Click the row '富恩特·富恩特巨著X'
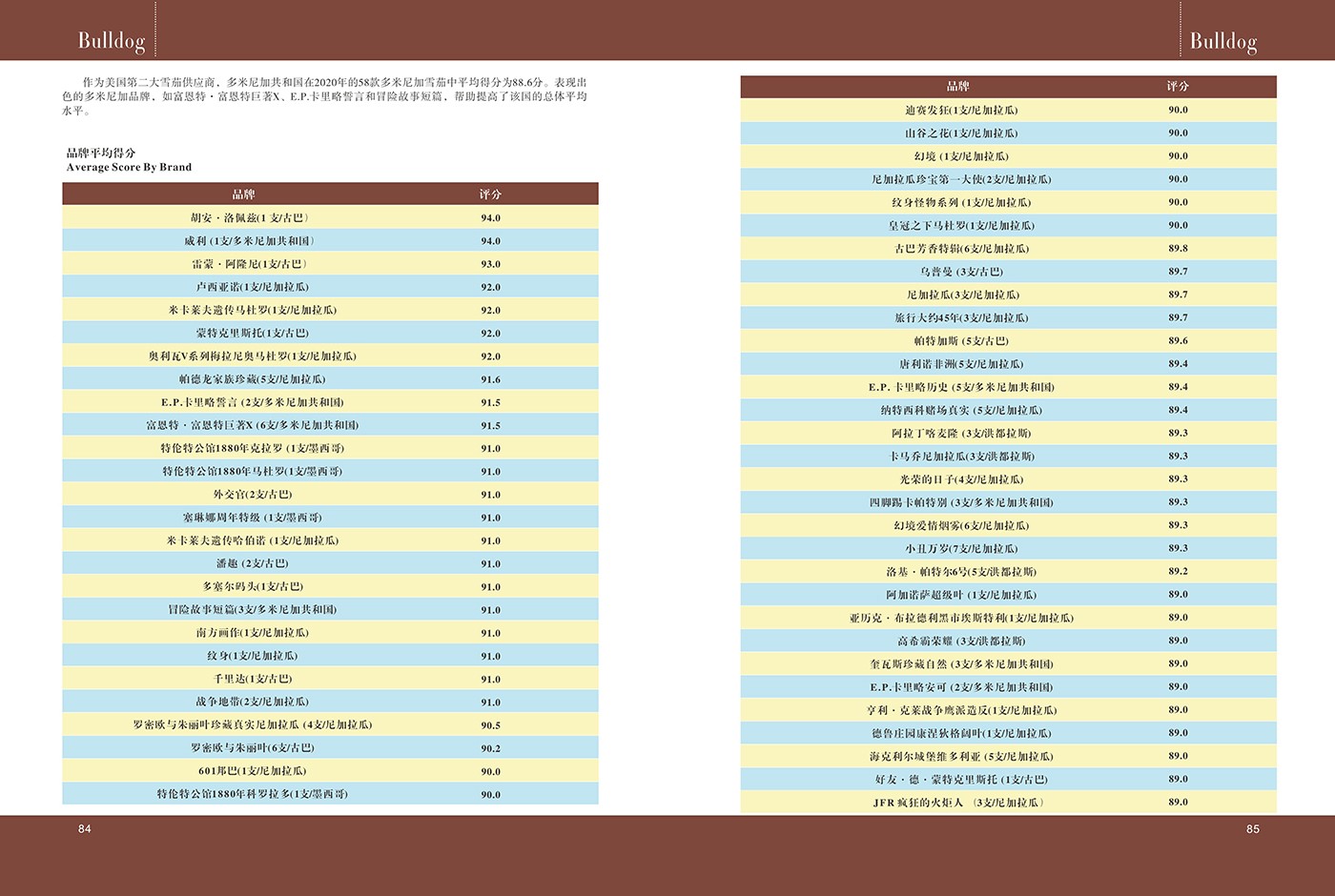The height and width of the screenshot is (896, 1335). pyautogui.click(x=330, y=425)
